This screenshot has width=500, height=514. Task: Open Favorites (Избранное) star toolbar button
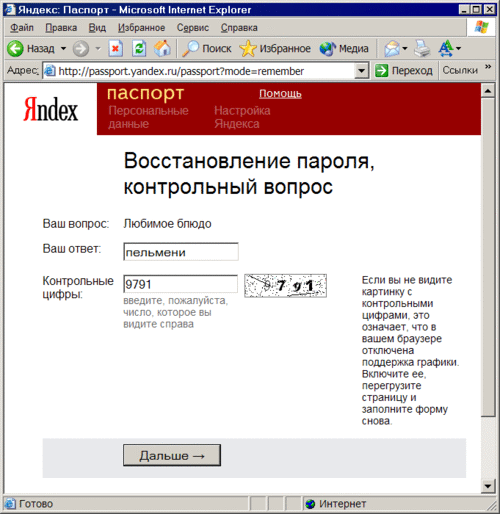click(275, 49)
